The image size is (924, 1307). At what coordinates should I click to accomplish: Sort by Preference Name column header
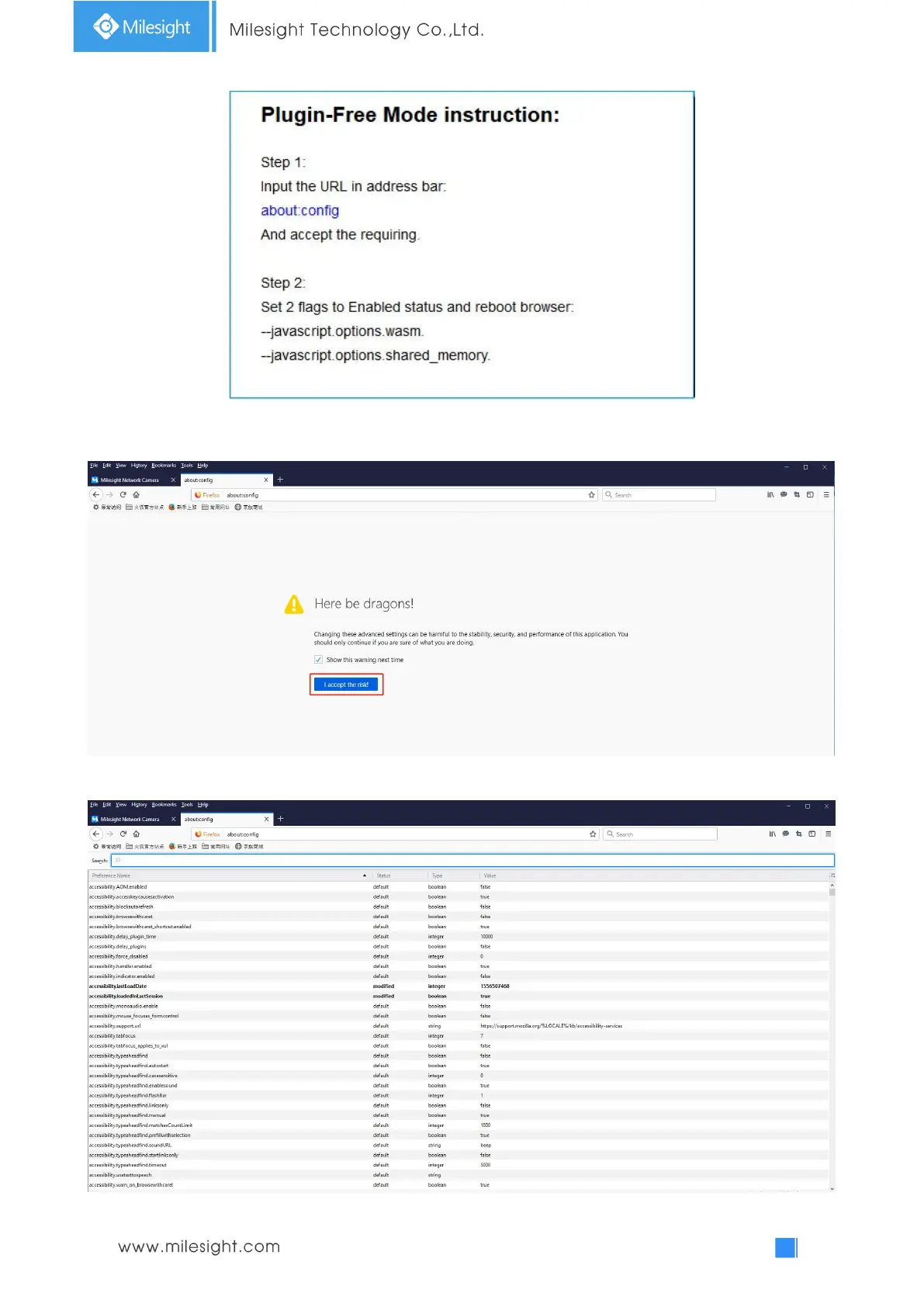coord(229,875)
